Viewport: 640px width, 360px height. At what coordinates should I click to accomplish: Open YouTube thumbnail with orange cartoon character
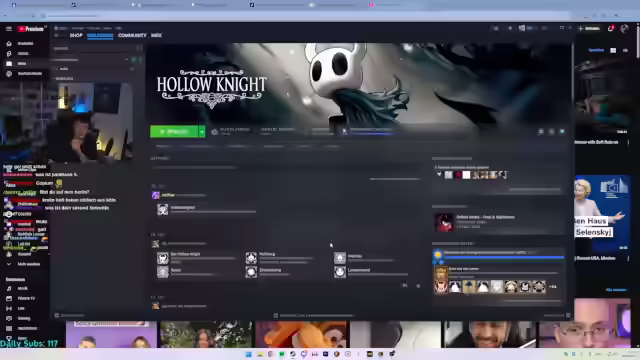click(302, 334)
